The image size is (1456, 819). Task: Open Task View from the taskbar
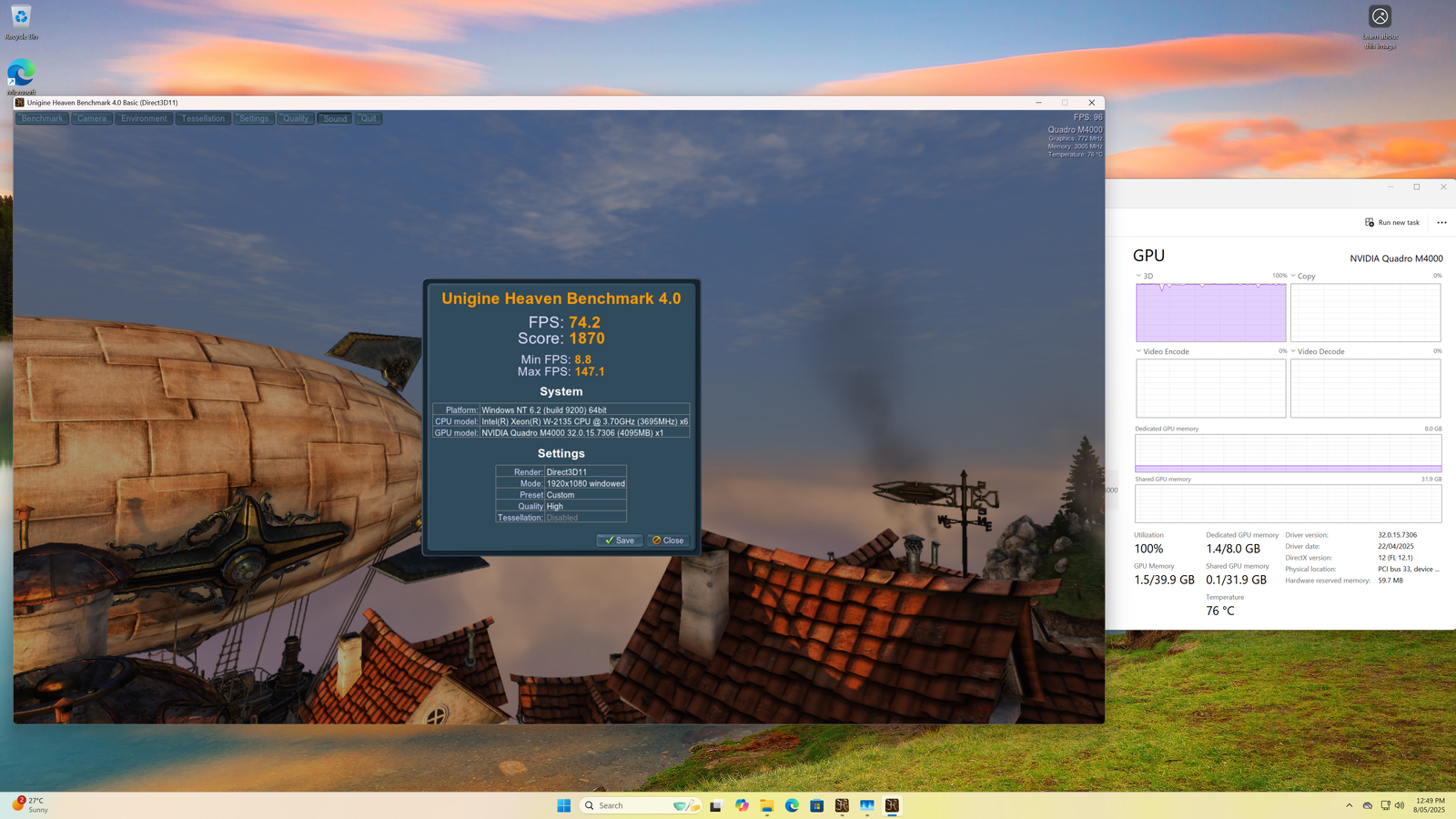click(716, 805)
